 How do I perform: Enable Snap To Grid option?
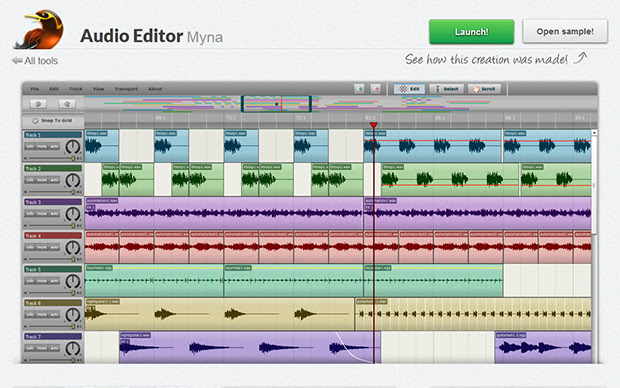[x=52, y=120]
